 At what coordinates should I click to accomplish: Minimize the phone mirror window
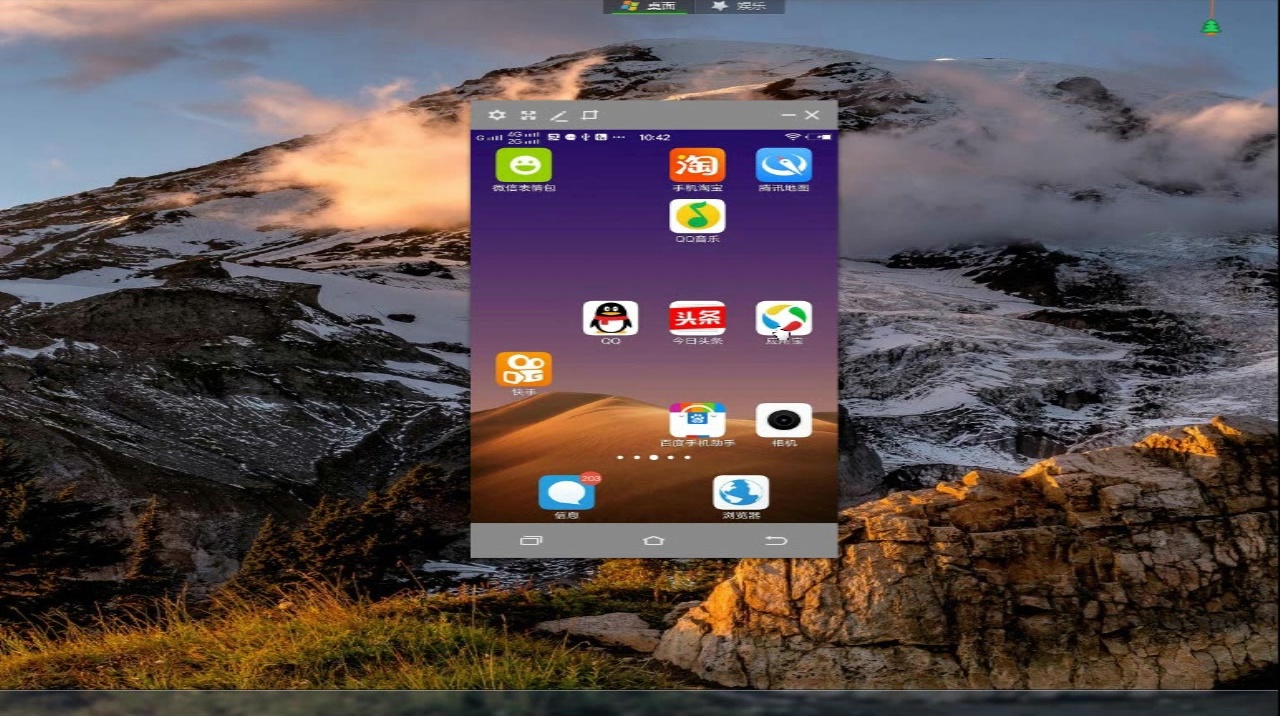click(788, 116)
